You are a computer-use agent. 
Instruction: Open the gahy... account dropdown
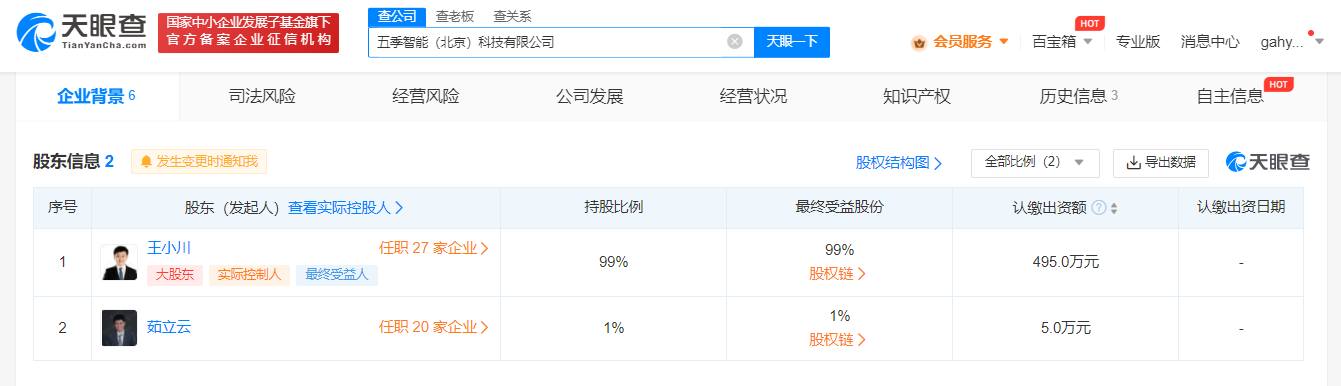[x=1319, y=42]
